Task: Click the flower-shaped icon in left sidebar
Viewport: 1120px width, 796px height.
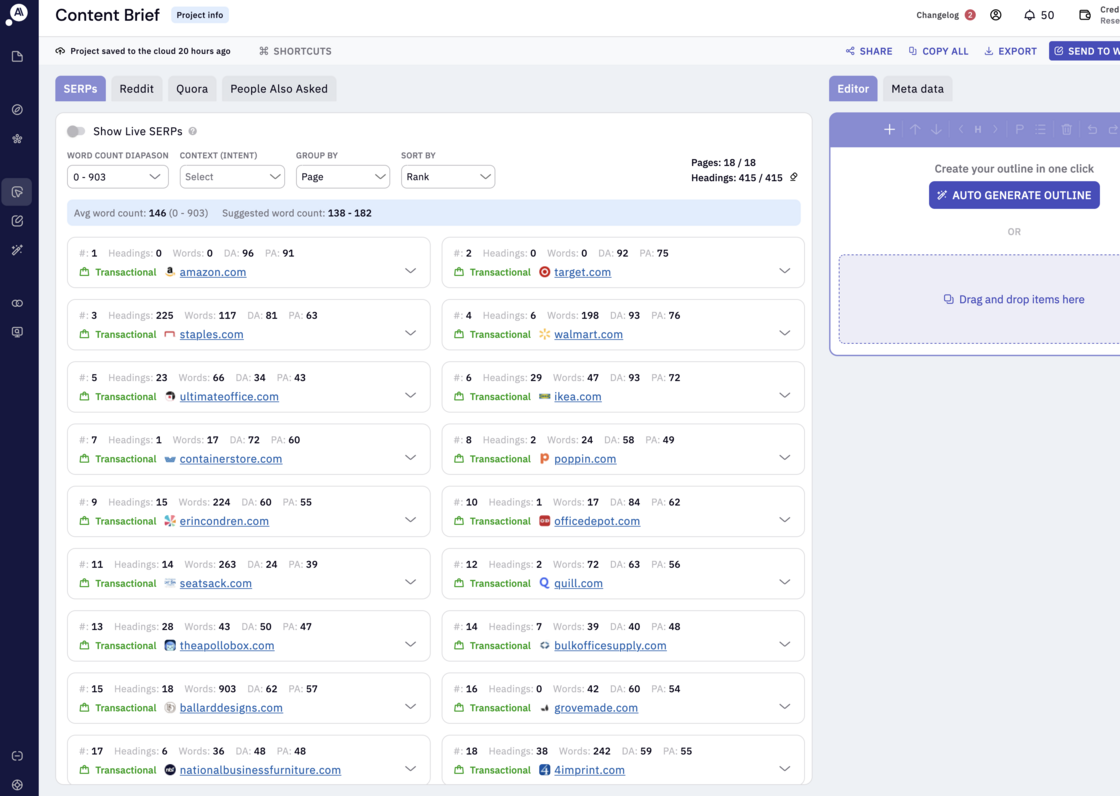Action: [17, 139]
